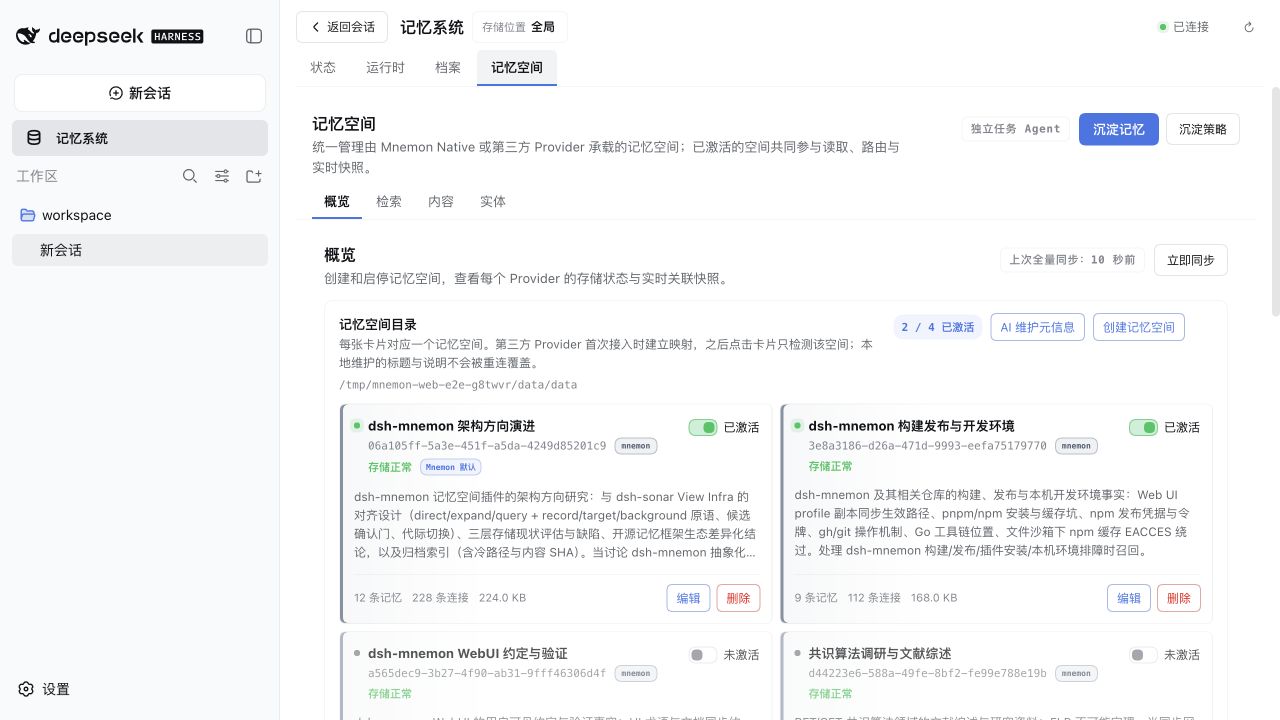Click the 168.0 KB size value
1280x720 pixels.
tap(934, 598)
